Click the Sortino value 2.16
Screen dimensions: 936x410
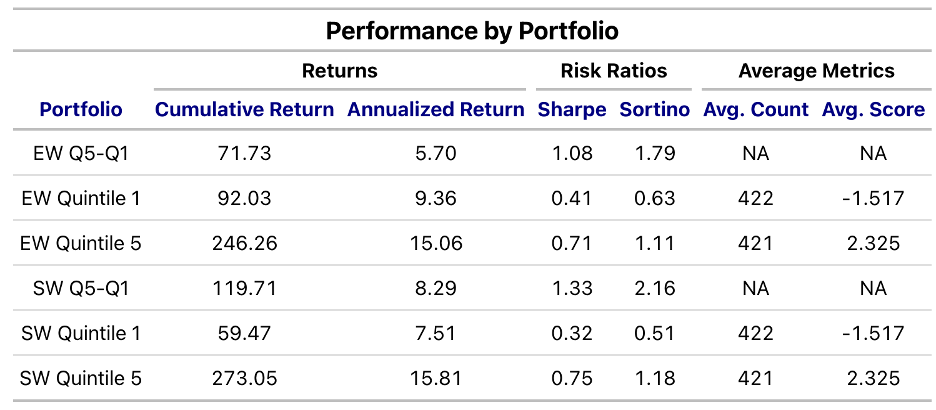(655, 288)
